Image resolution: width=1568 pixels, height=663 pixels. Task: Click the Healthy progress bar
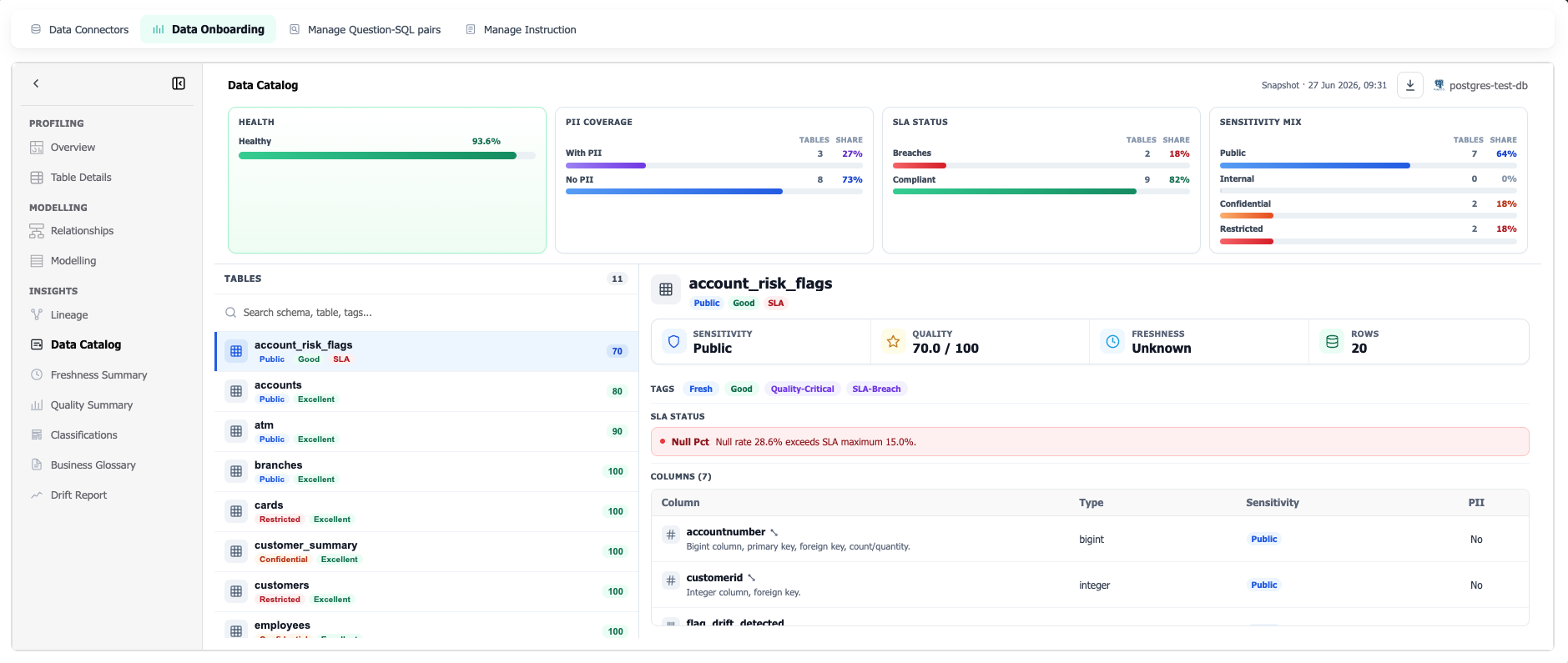[387, 155]
